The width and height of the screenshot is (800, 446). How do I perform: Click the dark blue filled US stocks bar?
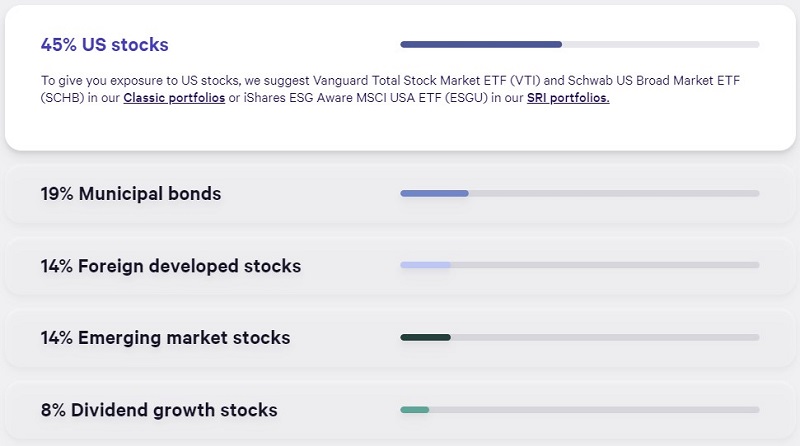(x=480, y=44)
